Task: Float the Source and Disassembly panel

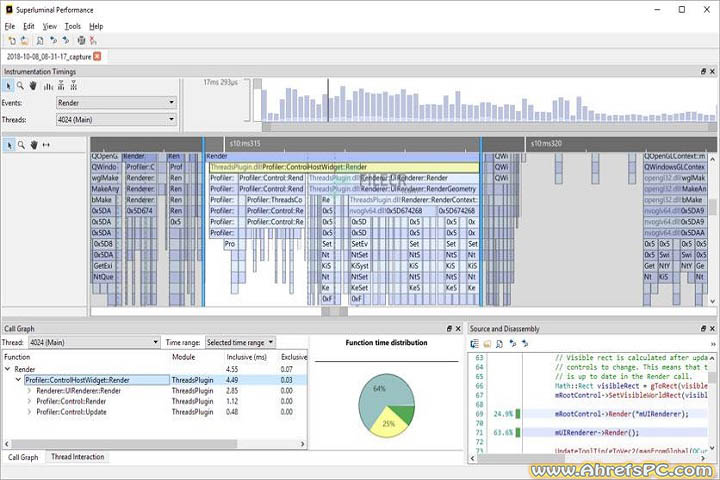Action: pos(703,329)
